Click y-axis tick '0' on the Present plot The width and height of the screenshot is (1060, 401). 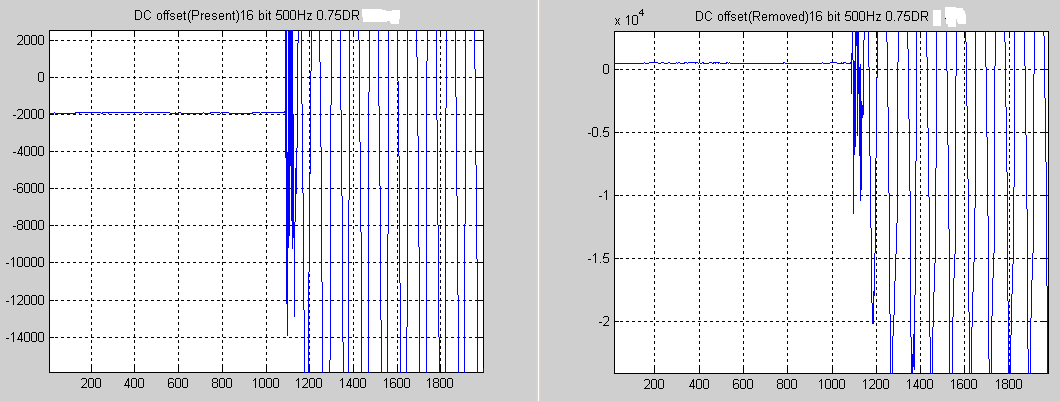coord(41,77)
